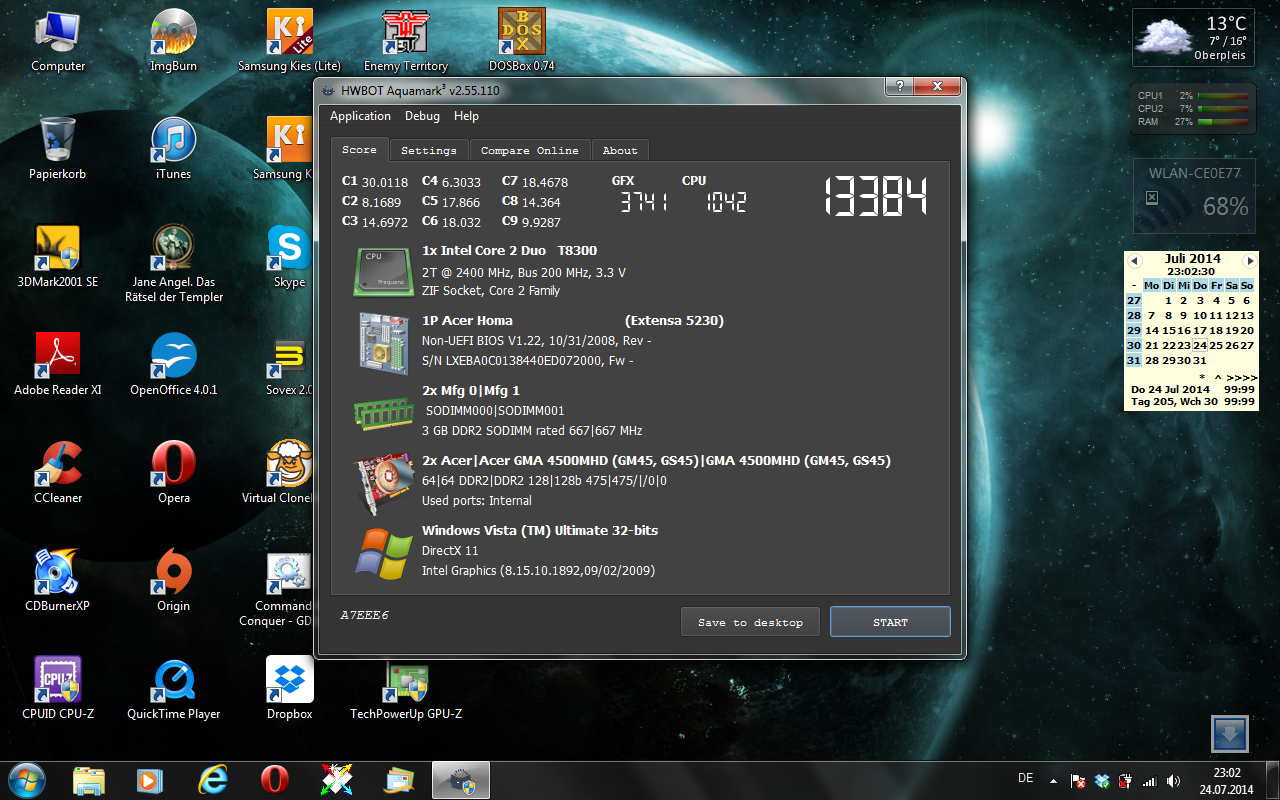
Task: Open 3DMark2001 SE shortcut
Action: click(x=58, y=256)
